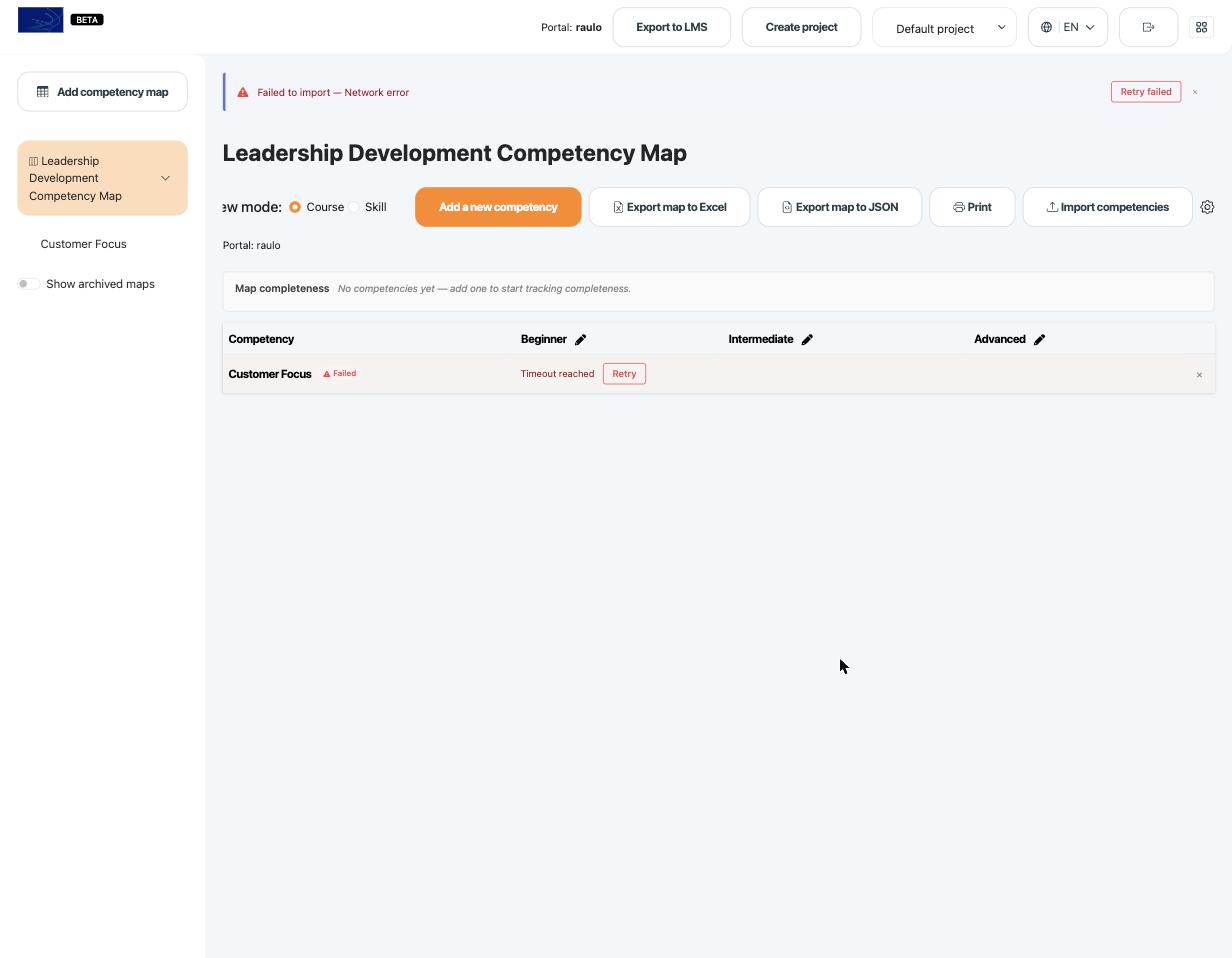The width and height of the screenshot is (1232, 958).
Task: Click Retry failed in the error banner
Action: point(1146,92)
